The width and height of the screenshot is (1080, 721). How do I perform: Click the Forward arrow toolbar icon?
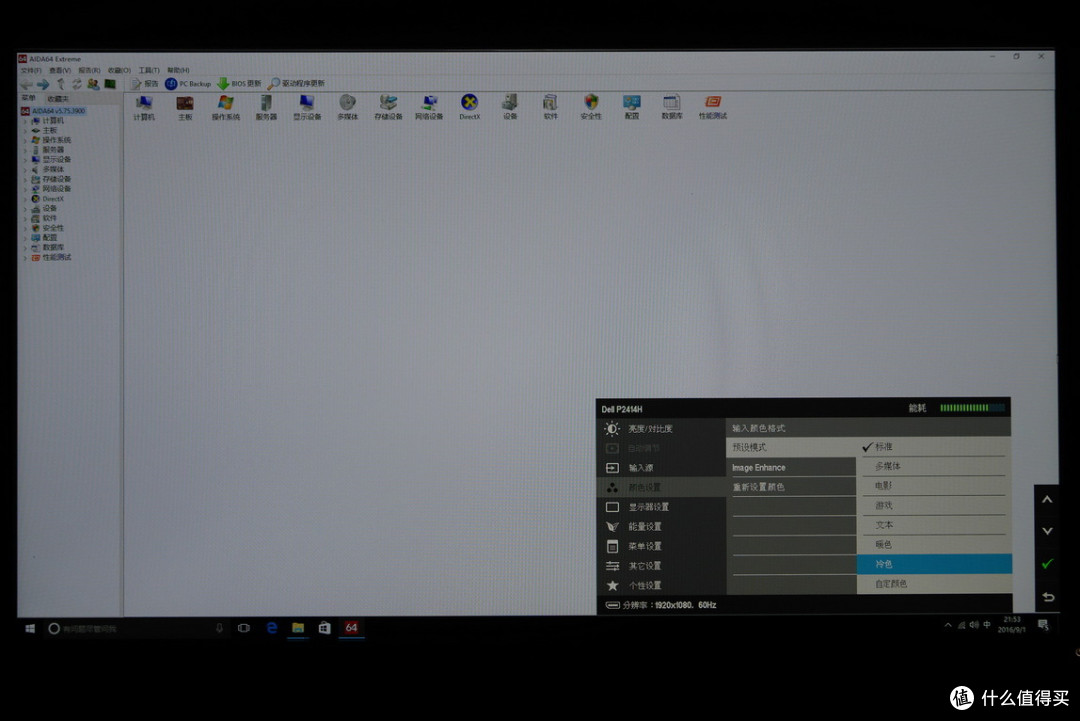pyautogui.click(x=43, y=84)
